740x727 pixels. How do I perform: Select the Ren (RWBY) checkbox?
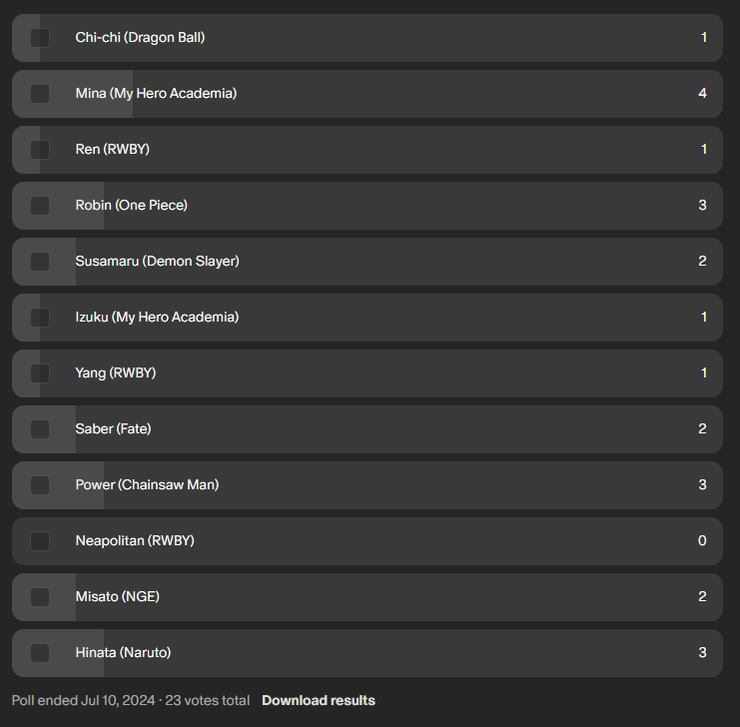(40, 150)
